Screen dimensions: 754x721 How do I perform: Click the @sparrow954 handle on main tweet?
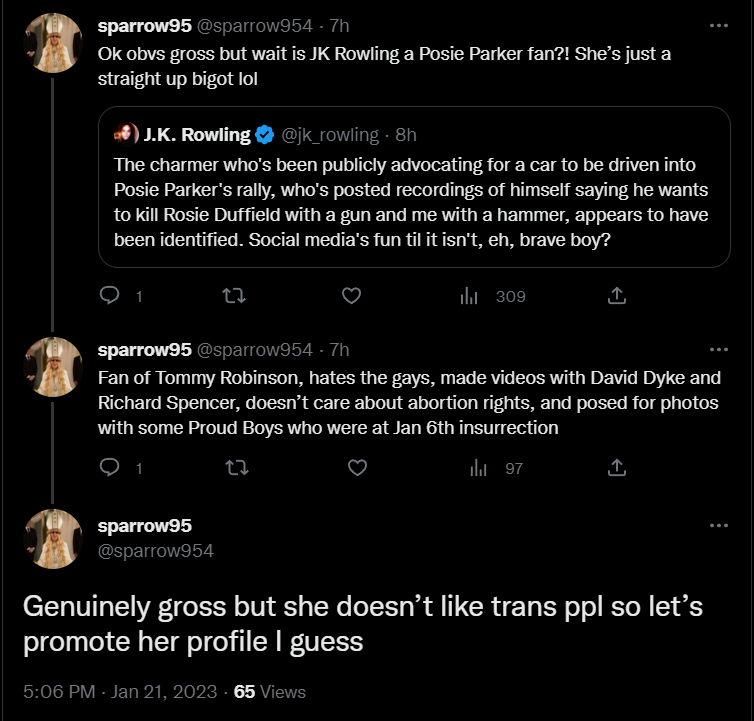pos(156,551)
